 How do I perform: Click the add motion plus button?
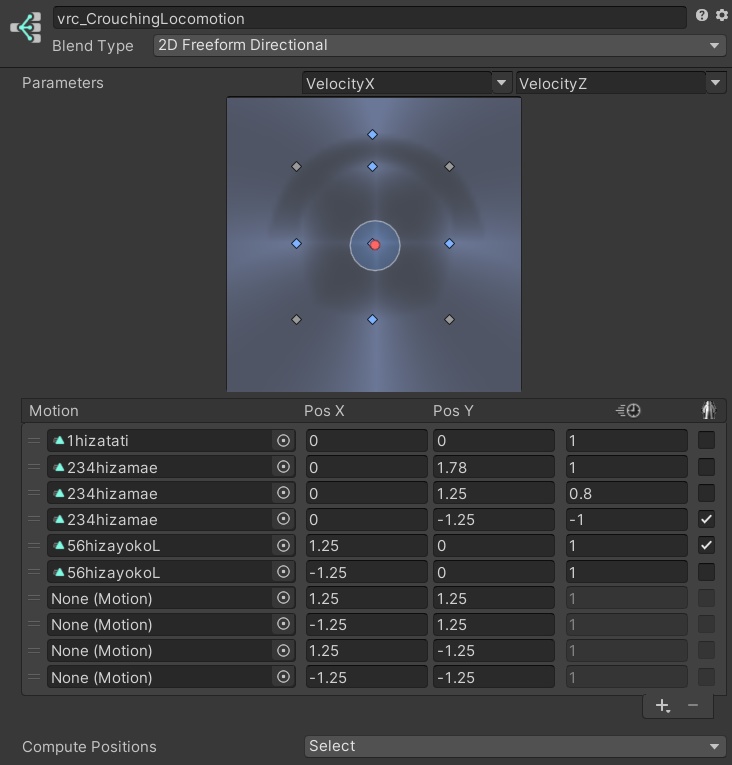coord(662,705)
